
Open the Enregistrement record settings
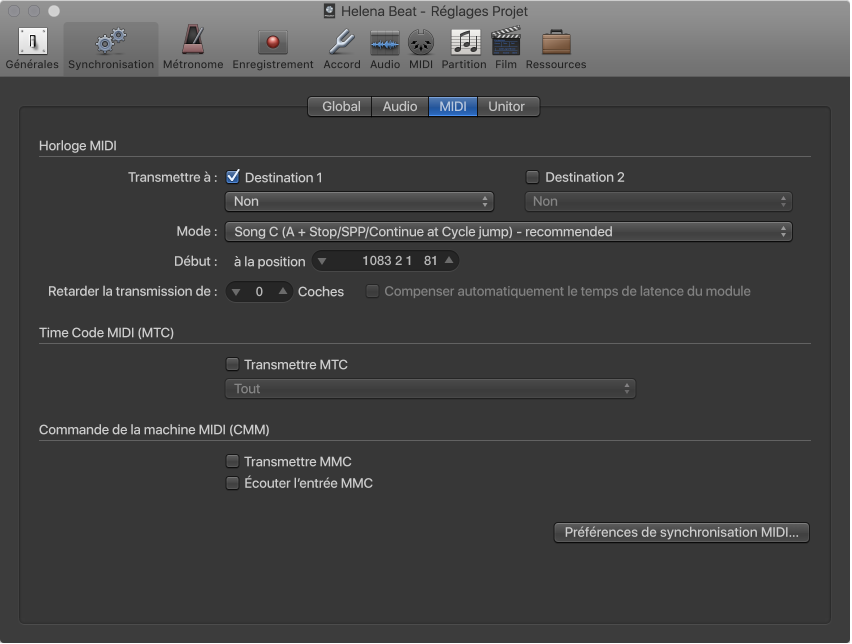(x=272, y=48)
